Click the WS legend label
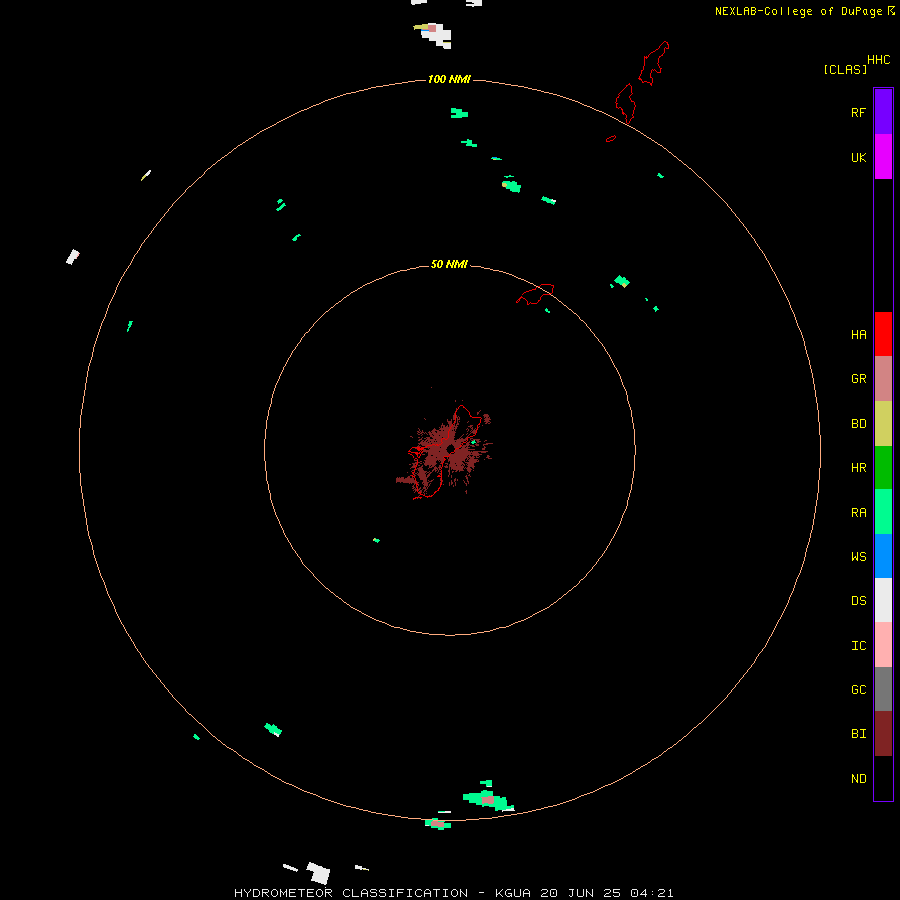The height and width of the screenshot is (900, 900). pos(858,556)
